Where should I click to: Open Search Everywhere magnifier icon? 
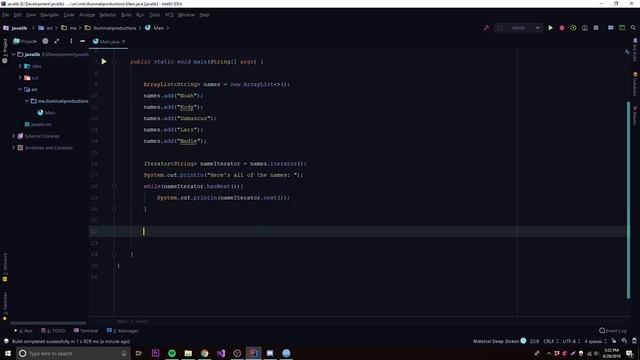(x=633, y=28)
